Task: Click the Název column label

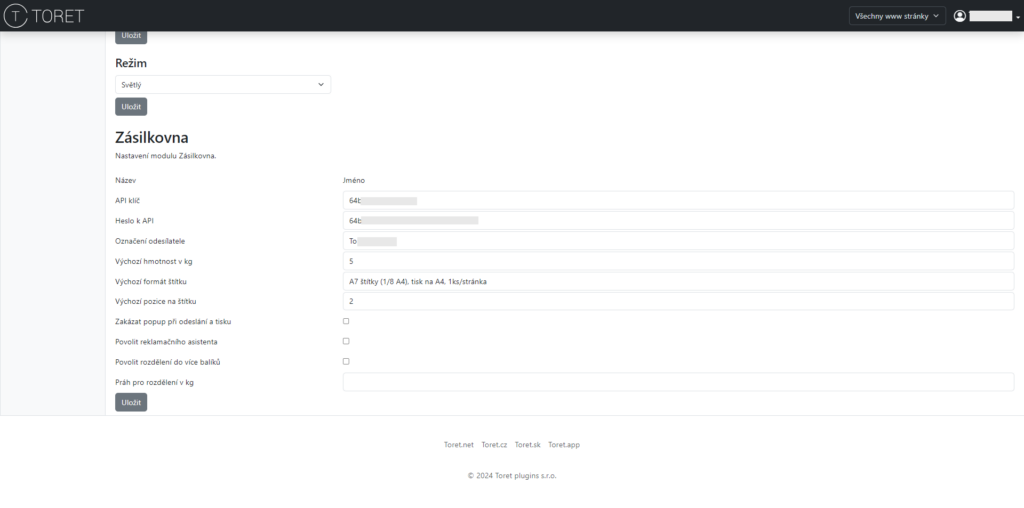Action: click(x=125, y=180)
